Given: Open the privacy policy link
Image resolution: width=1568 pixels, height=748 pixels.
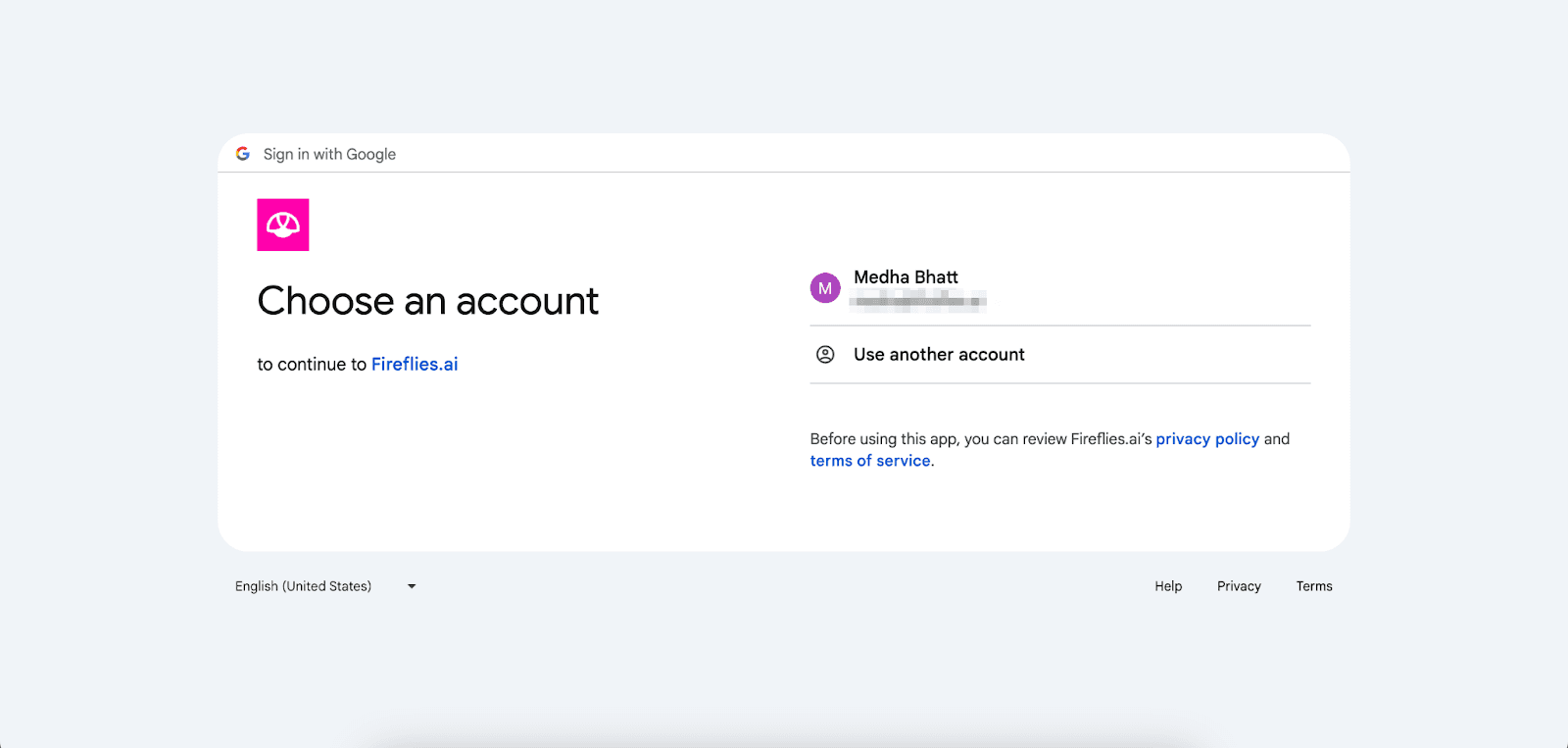Looking at the screenshot, I should pyautogui.click(x=1207, y=439).
